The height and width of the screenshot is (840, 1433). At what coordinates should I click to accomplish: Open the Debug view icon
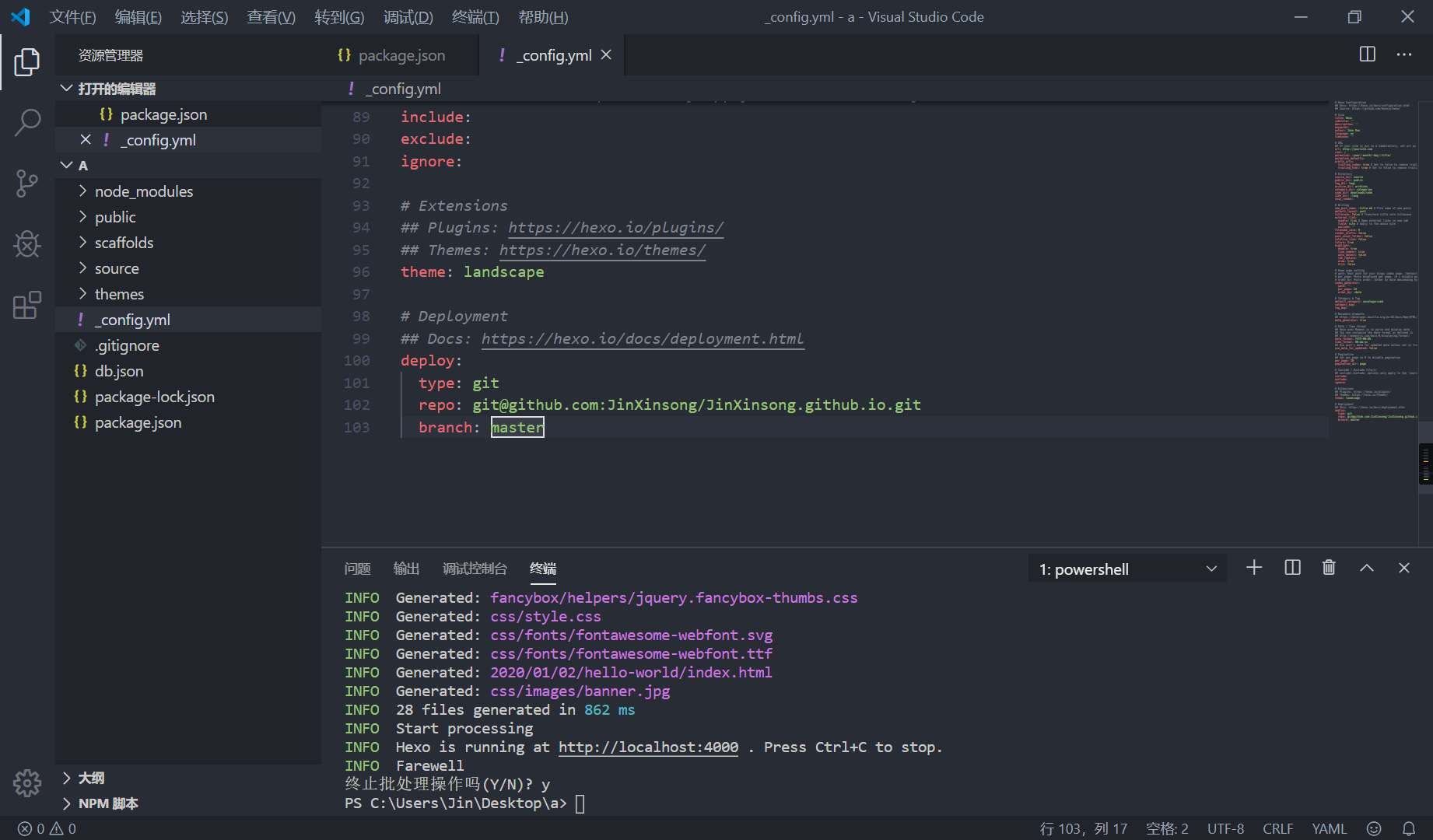(27, 244)
